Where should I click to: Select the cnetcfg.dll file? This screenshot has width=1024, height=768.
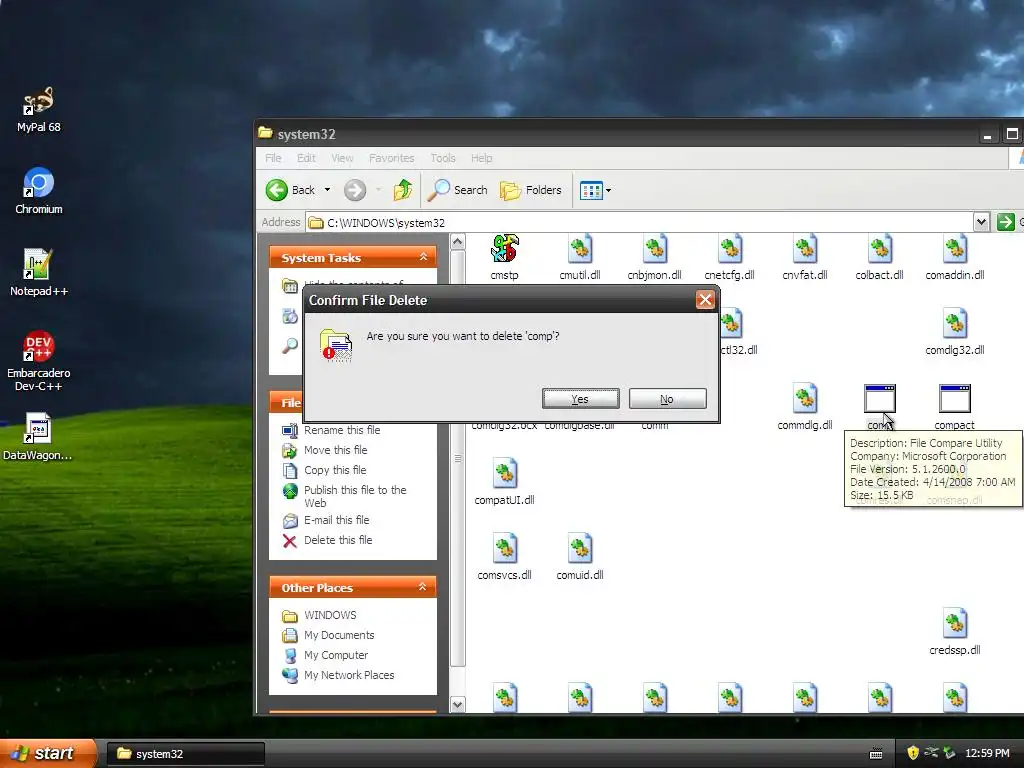(729, 257)
